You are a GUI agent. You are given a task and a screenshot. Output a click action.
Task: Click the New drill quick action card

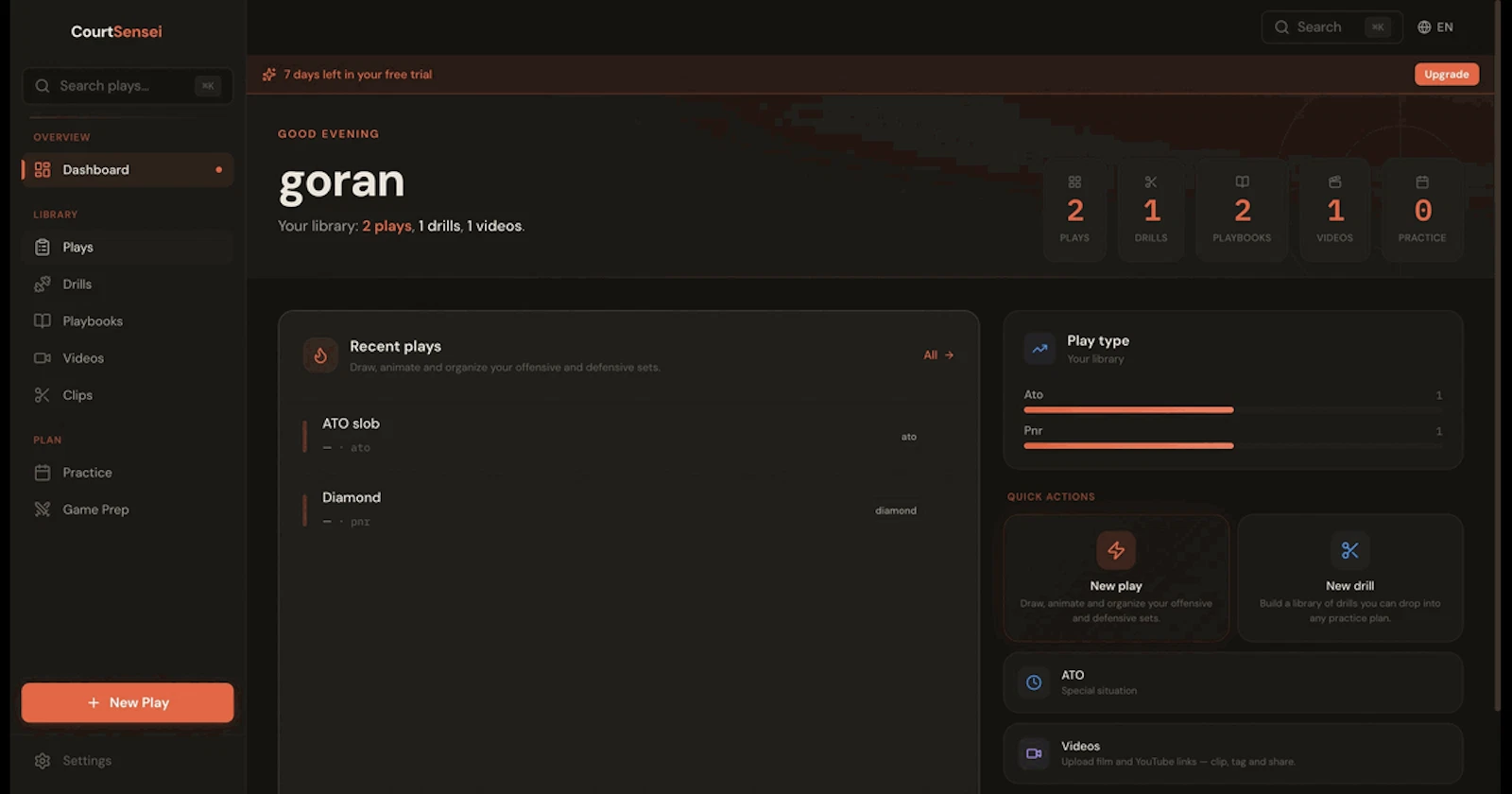tap(1350, 578)
